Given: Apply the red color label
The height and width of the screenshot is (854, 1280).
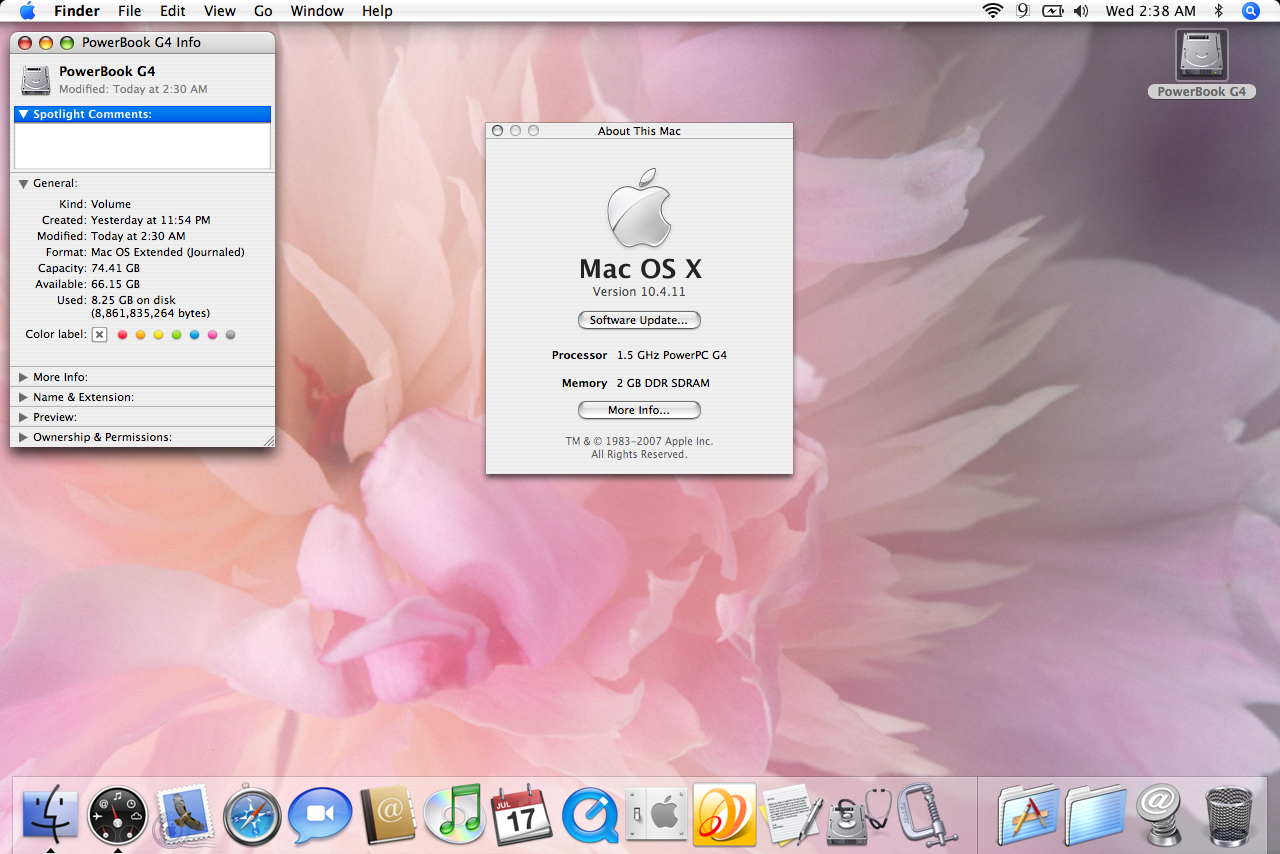Looking at the screenshot, I should [x=123, y=335].
